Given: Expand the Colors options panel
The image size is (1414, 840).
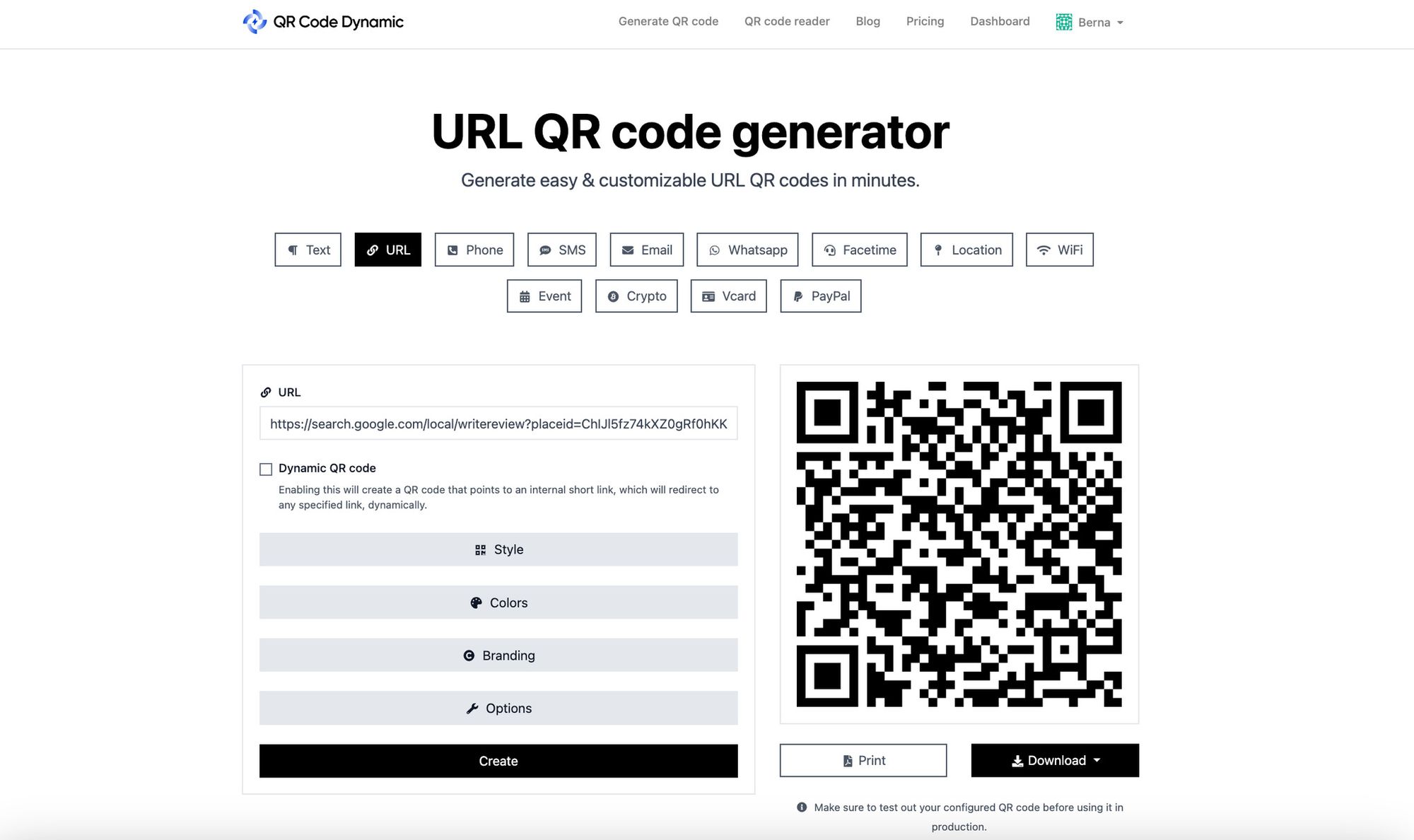Looking at the screenshot, I should point(498,602).
